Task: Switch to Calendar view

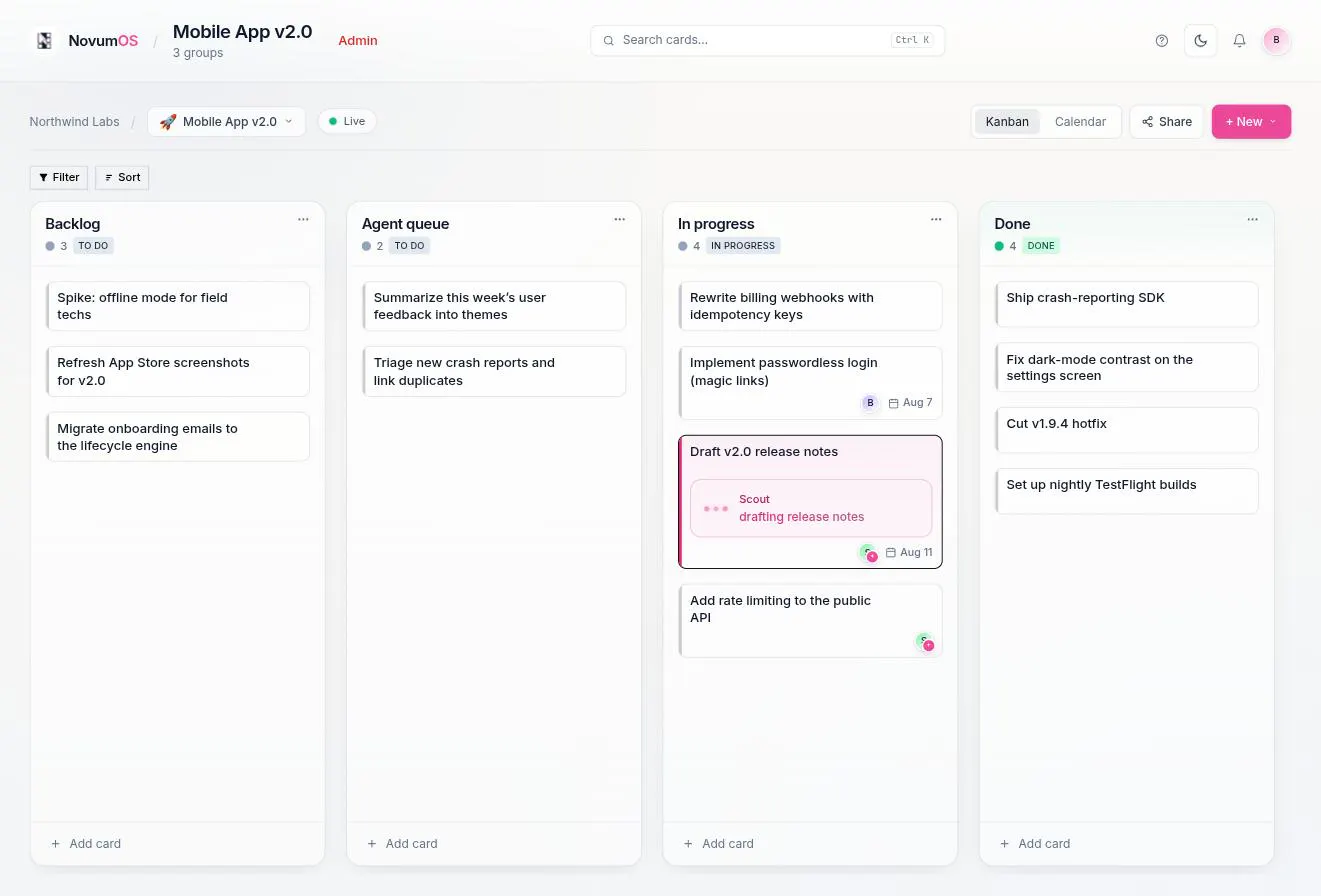Action: point(1080,122)
